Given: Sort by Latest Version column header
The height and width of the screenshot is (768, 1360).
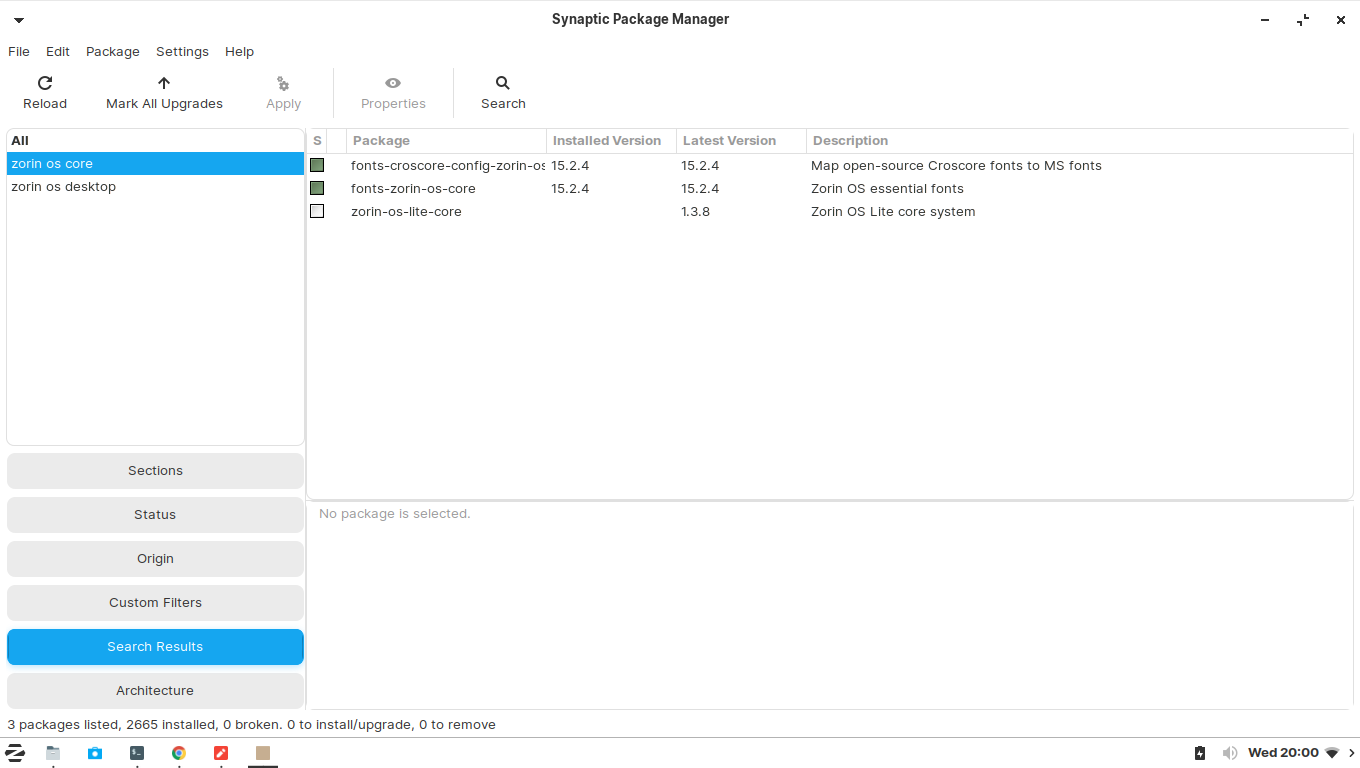Looking at the screenshot, I should tap(741, 141).
